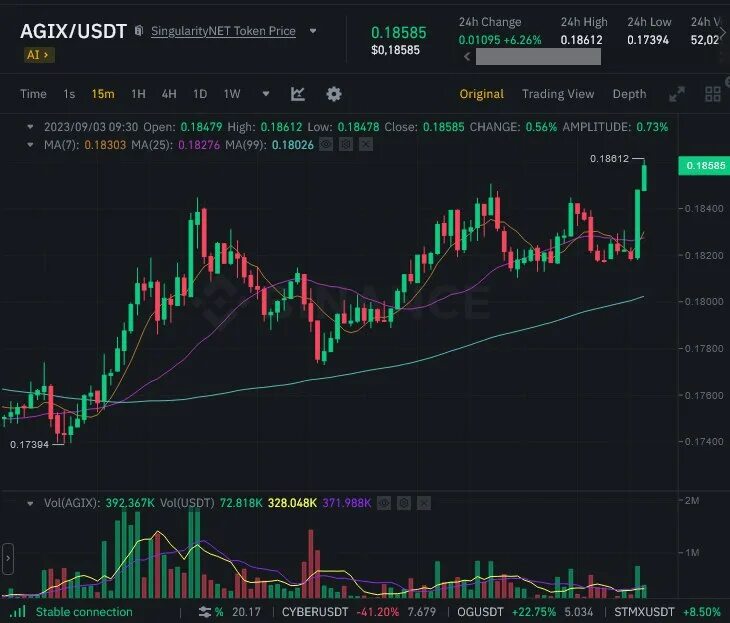Switch to Depth chart
Image resolution: width=730 pixels, height=623 pixels.
[x=629, y=94]
